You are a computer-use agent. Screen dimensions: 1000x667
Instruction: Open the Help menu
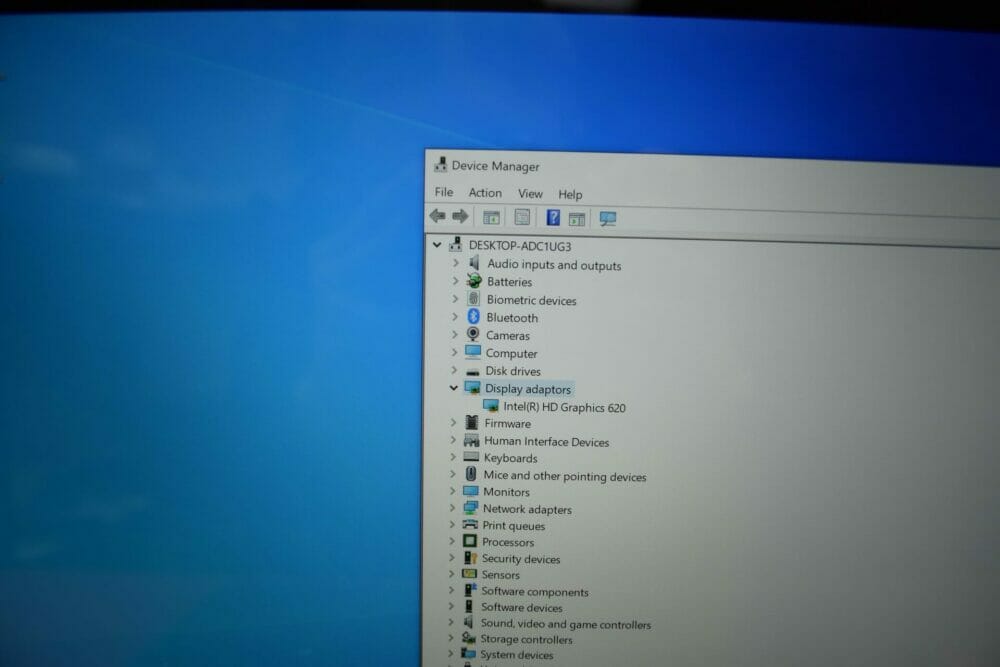[x=570, y=194]
